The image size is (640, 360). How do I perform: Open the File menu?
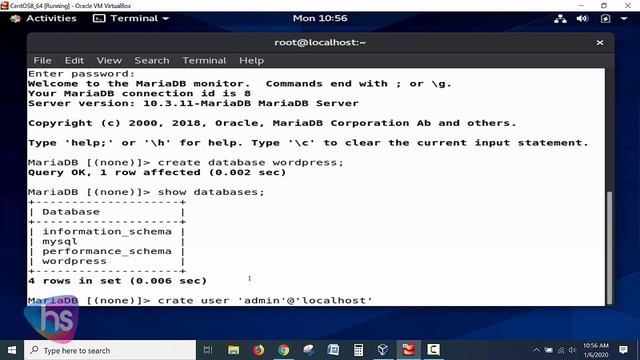point(42,60)
